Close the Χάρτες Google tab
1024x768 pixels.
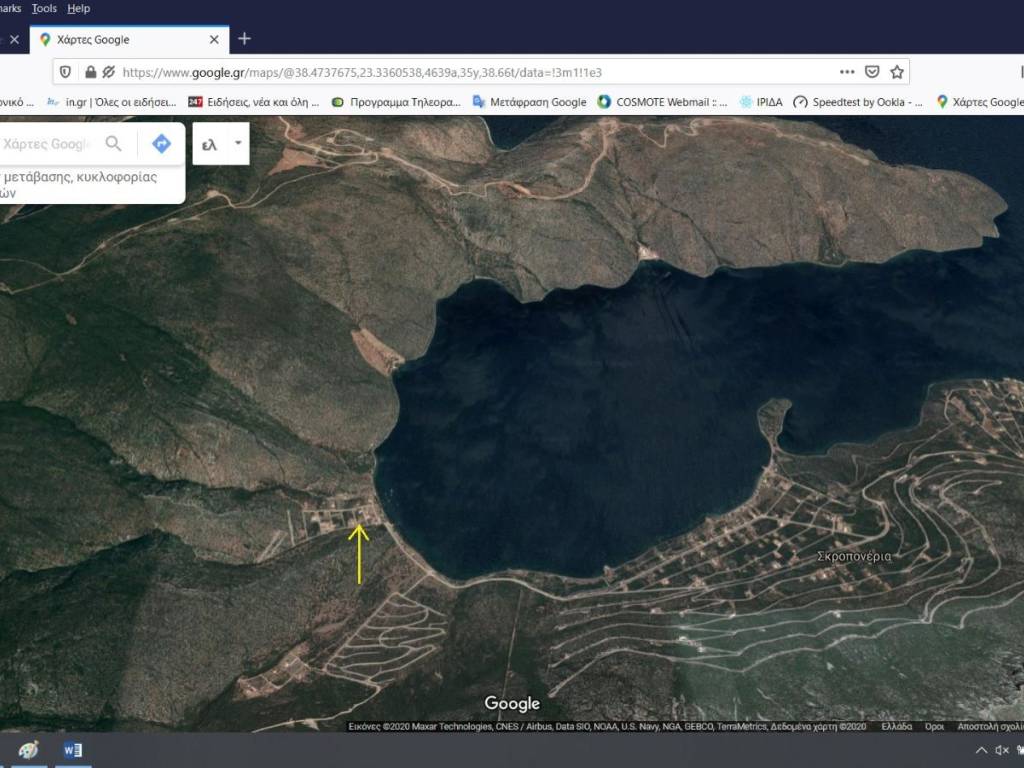coord(214,39)
